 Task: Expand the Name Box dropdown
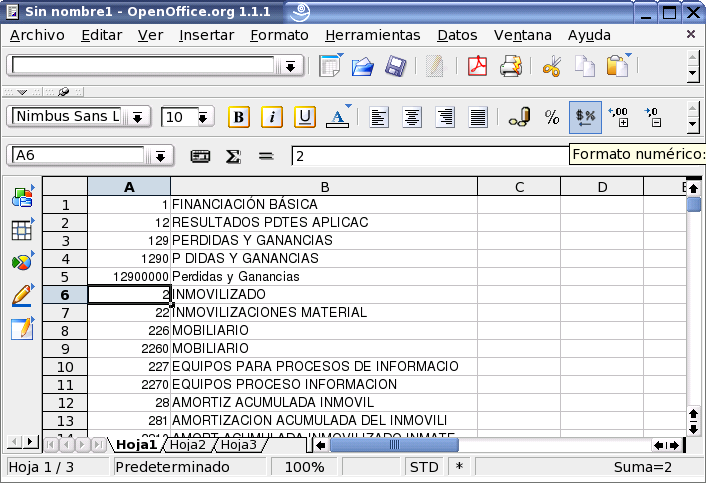pos(160,156)
